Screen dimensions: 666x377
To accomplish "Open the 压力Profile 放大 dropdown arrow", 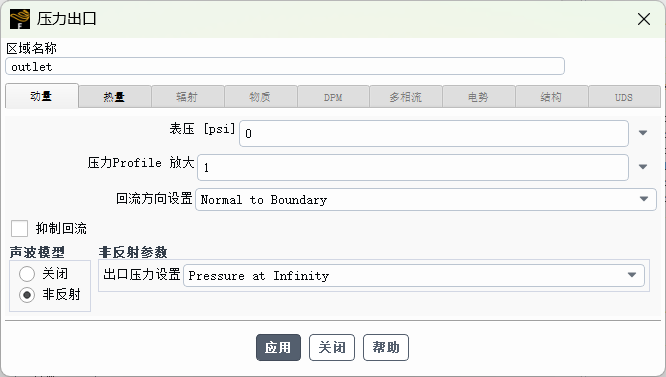I will 643,167.
